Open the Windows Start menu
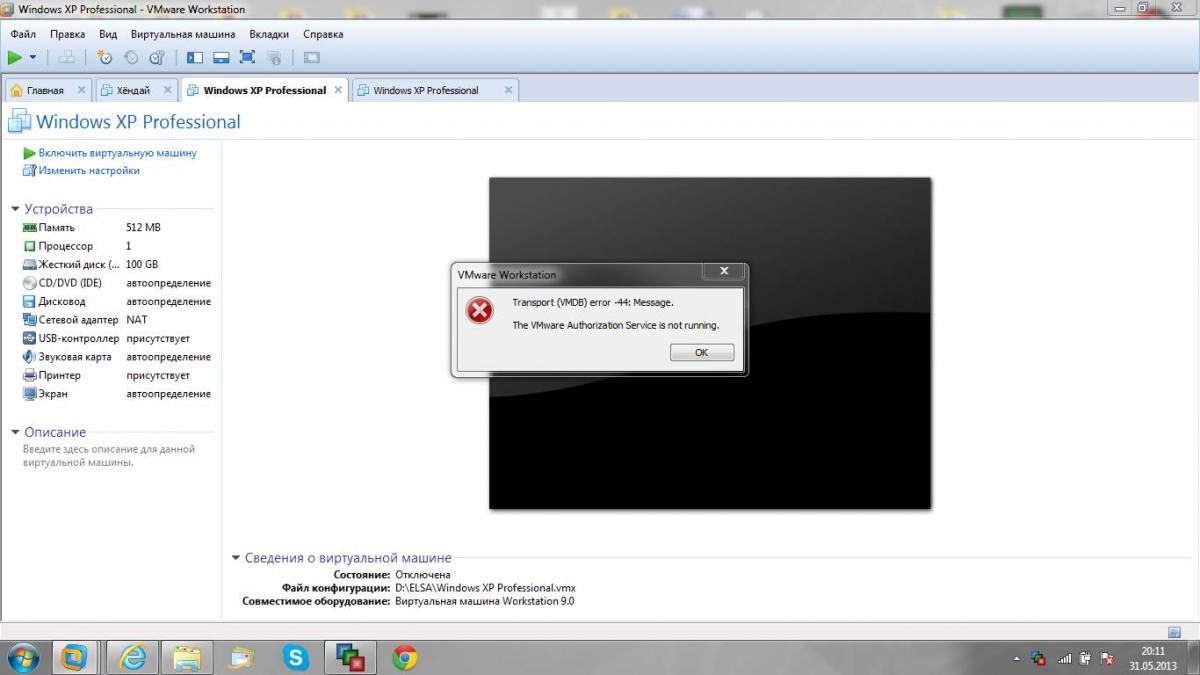Viewport: 1200px width, 675px height. pyautogui.click(x=23, y=657)
